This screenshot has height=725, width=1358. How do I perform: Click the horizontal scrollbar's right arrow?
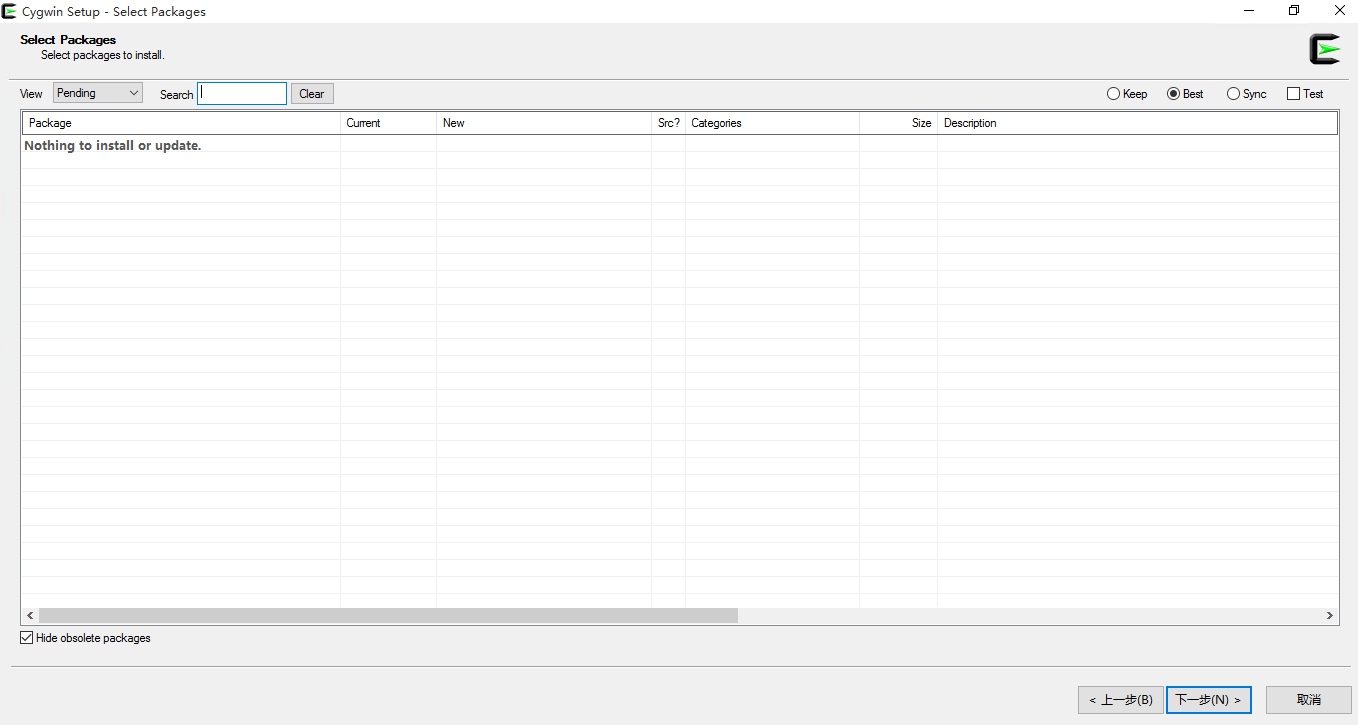point(1330,616)
